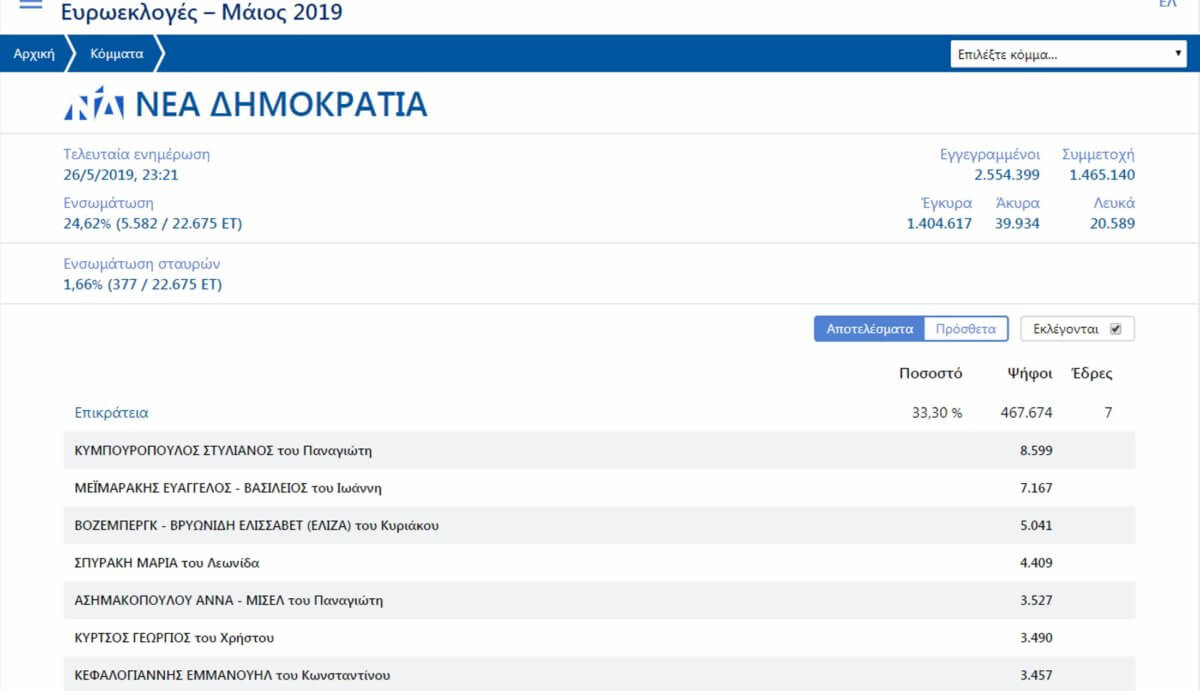
Task: Open the Επιλέξτε κόμμα dropdown
Action: (x=1068, y=54)
